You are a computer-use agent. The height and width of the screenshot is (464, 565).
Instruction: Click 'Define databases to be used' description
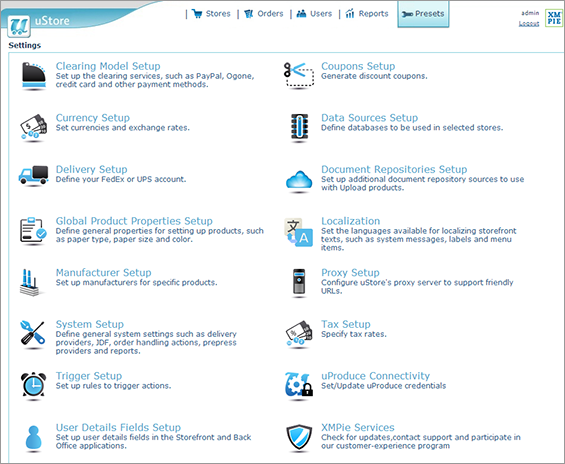412,128
